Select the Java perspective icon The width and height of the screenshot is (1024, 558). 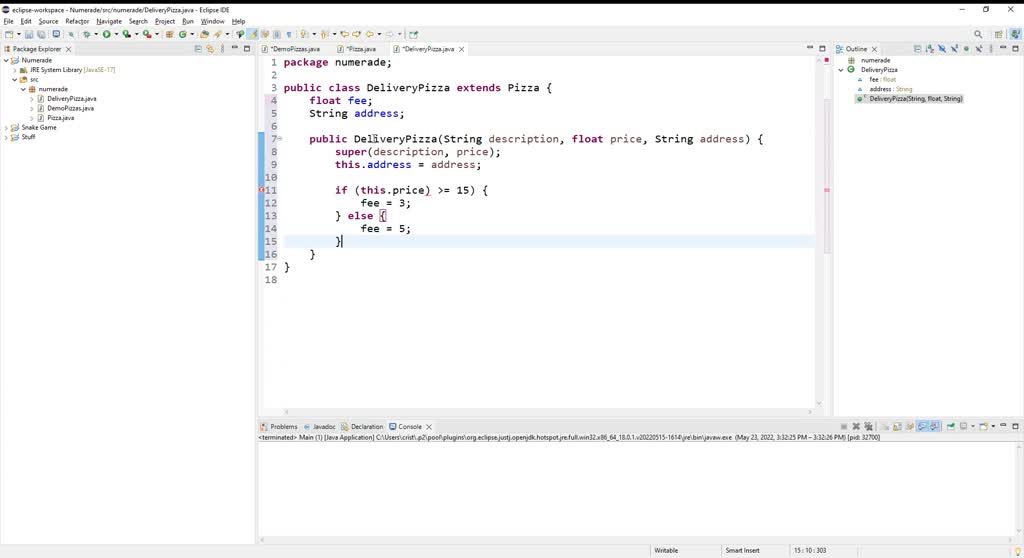coord(1015,34)
